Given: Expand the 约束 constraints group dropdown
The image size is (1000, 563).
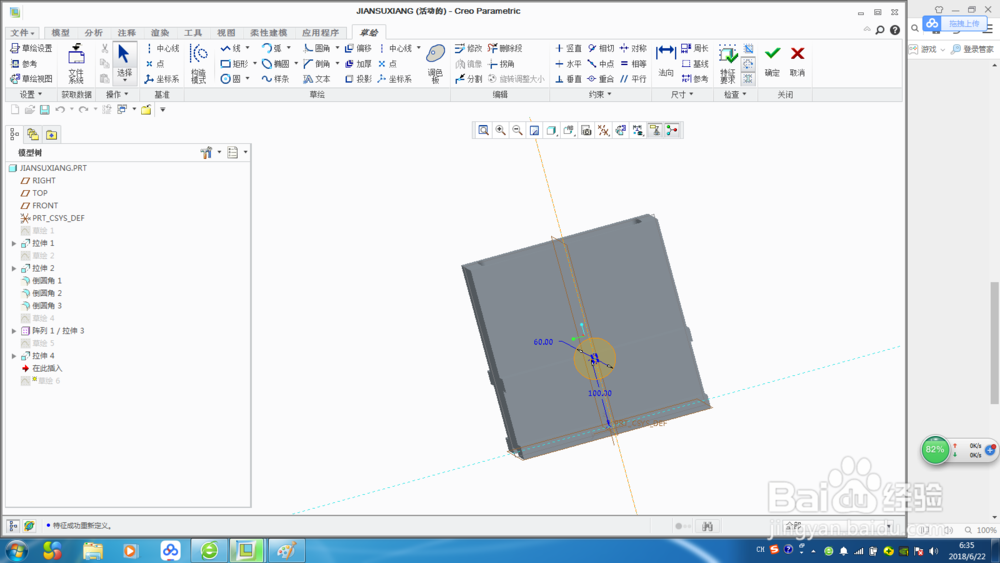Looking at the screenshot, I should [x=599, y=94].
